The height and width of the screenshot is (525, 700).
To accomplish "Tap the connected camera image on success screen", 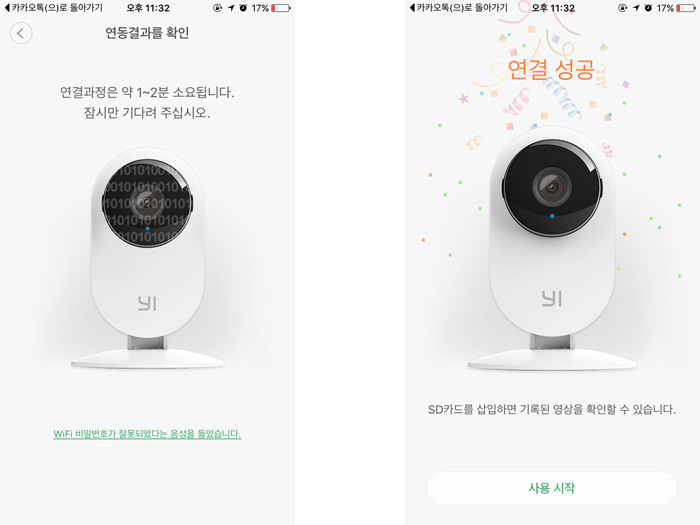I will [x=552, y=250].
